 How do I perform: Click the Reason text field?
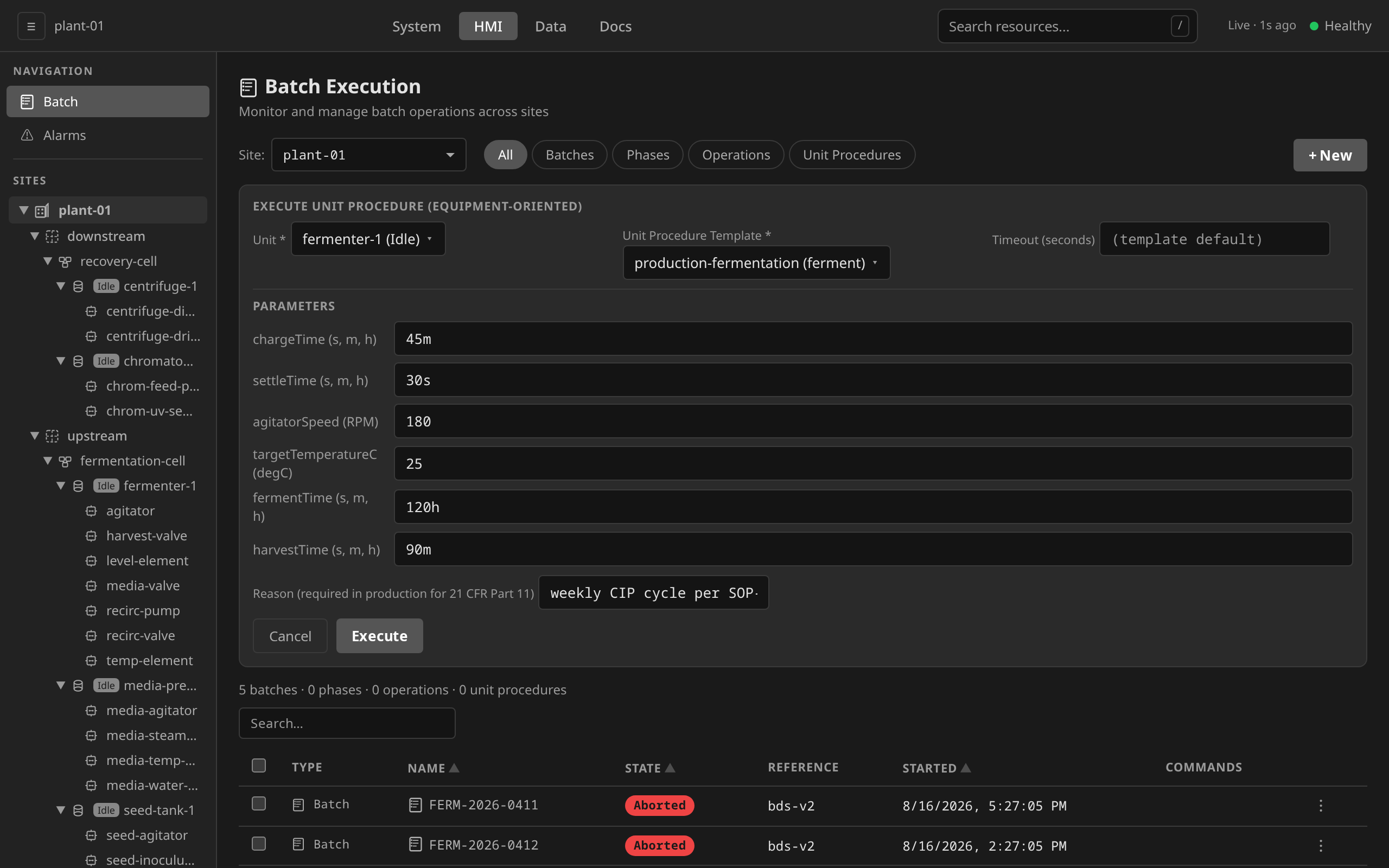point(653,592)
